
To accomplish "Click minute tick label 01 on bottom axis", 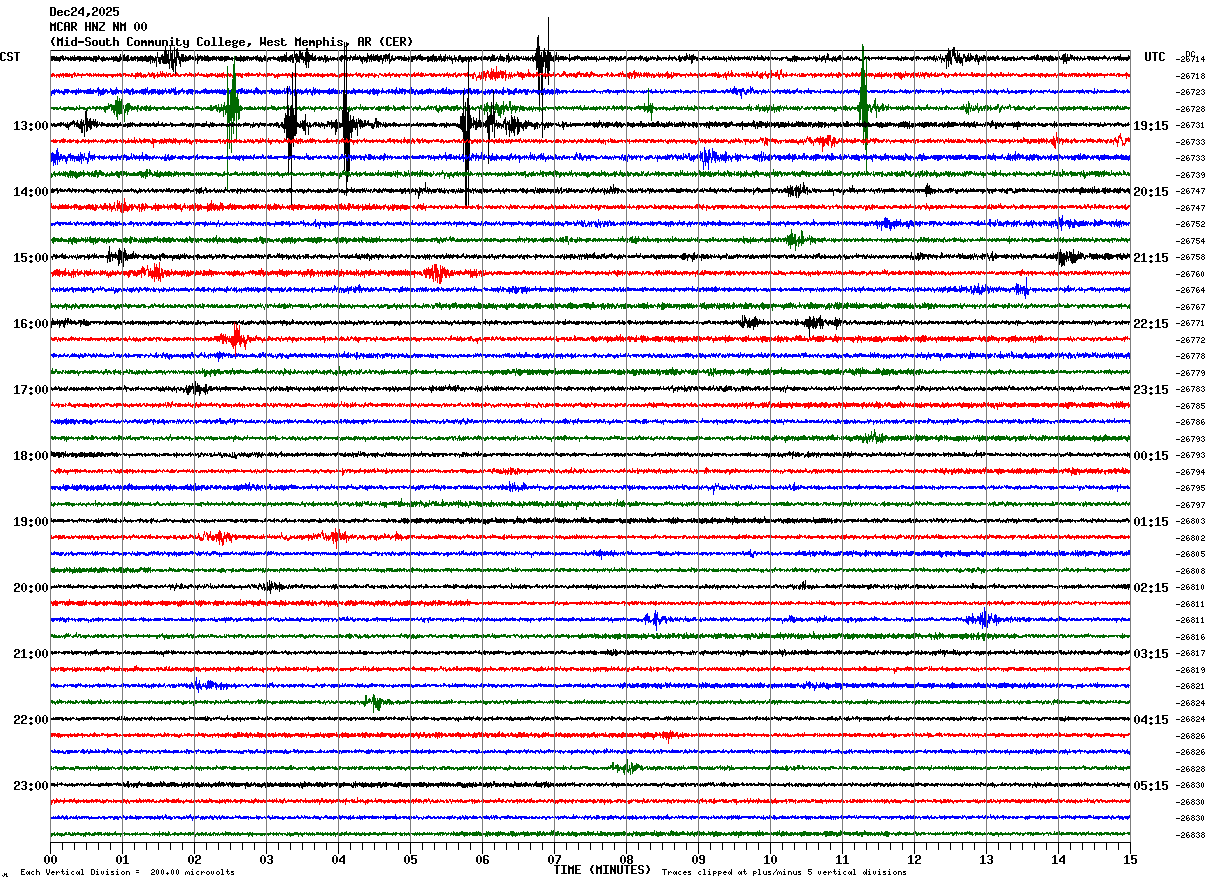I will pyautogui.click(x=122, y=859).
